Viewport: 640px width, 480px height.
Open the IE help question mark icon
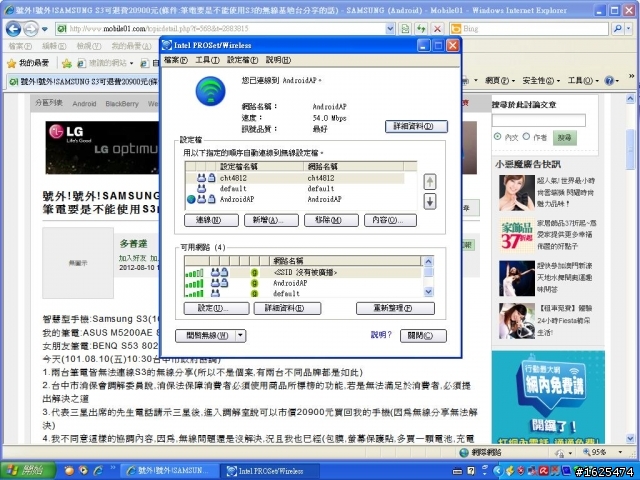tap(609, 81)
